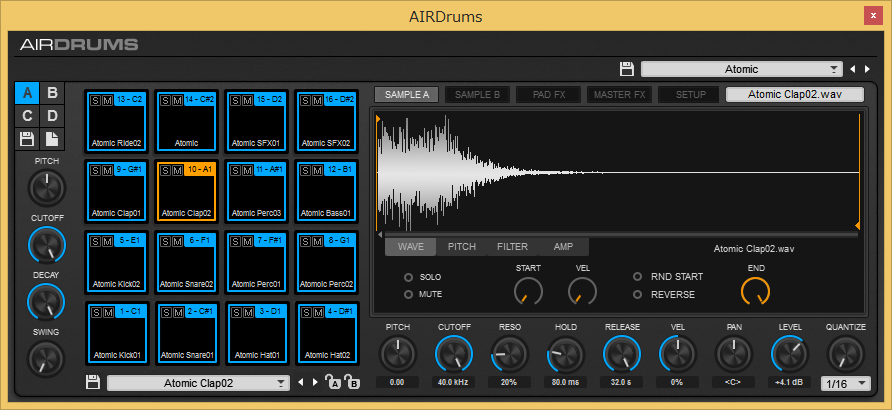
Task: Mute pad 2 - C#1 Atomic Snare01
Action: [177, 312]
